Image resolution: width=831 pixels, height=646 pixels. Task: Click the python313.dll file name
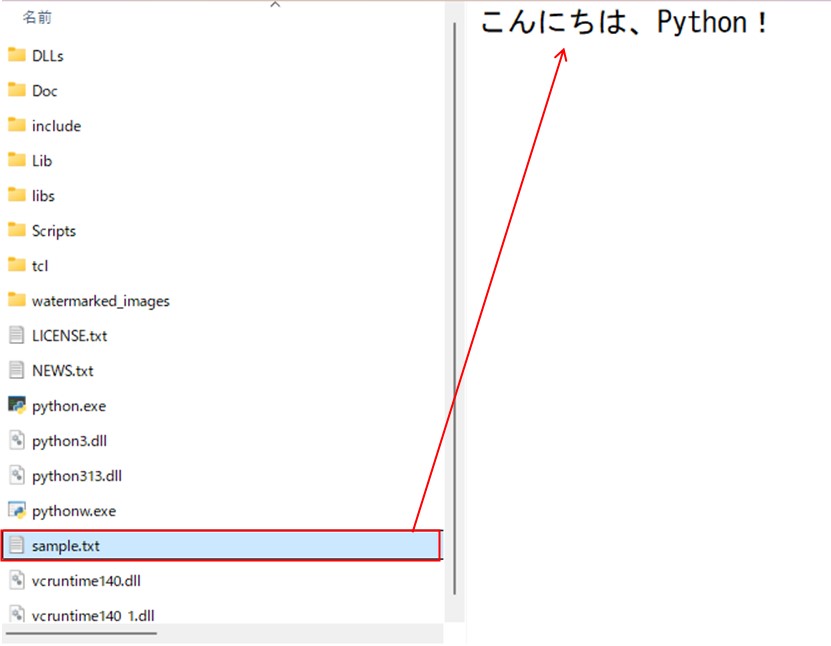pos(77,476)
